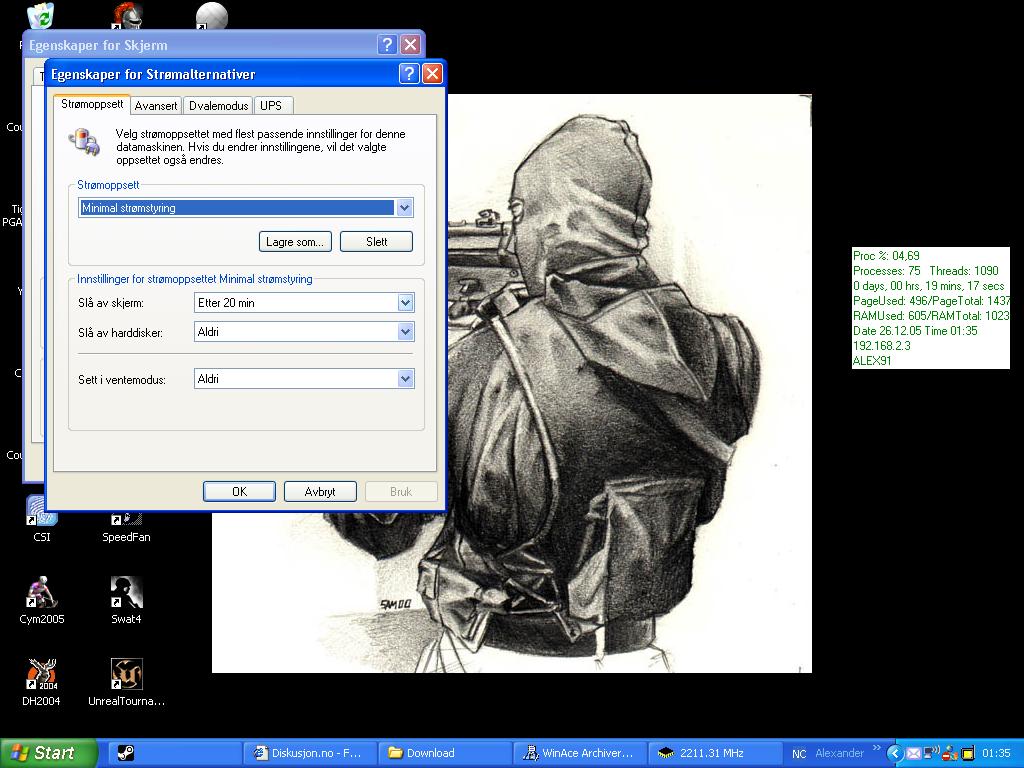The width and height of the screenshot is (1024, 768).
Task: Cancel with the Avbryt button
Action: [x=320, y=492]
